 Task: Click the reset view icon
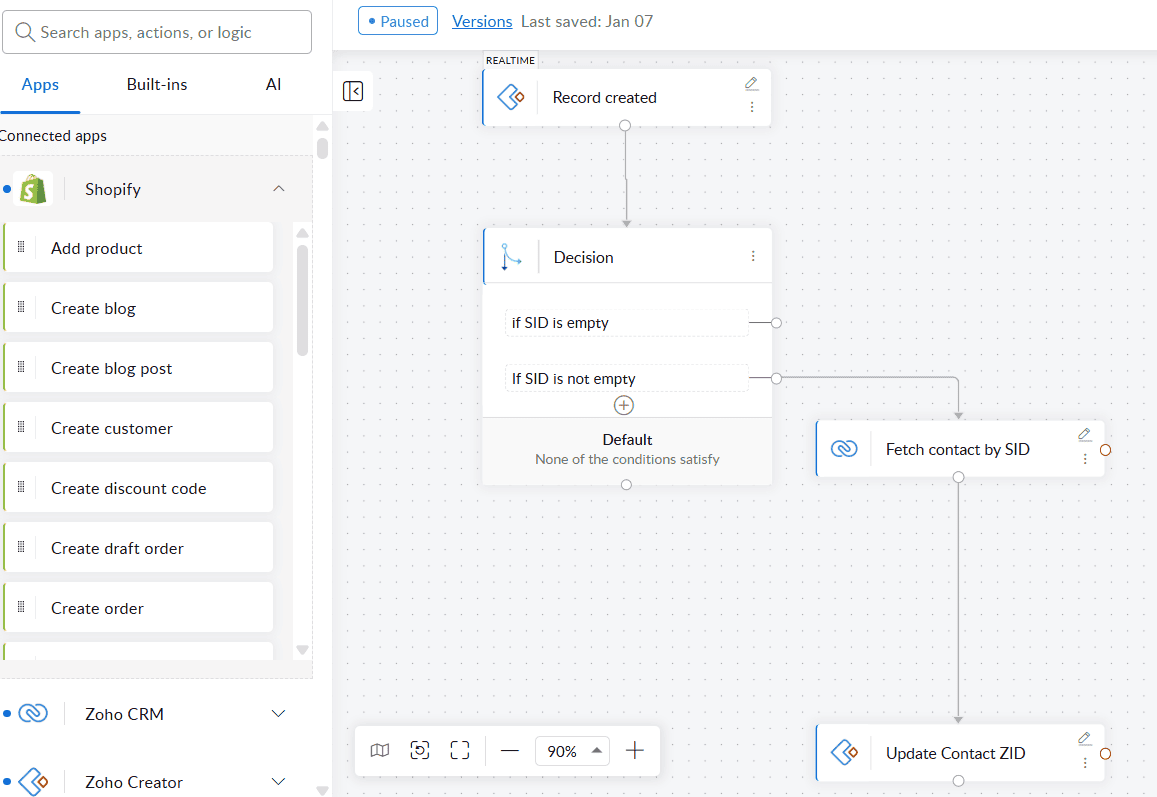coord(420,751)
